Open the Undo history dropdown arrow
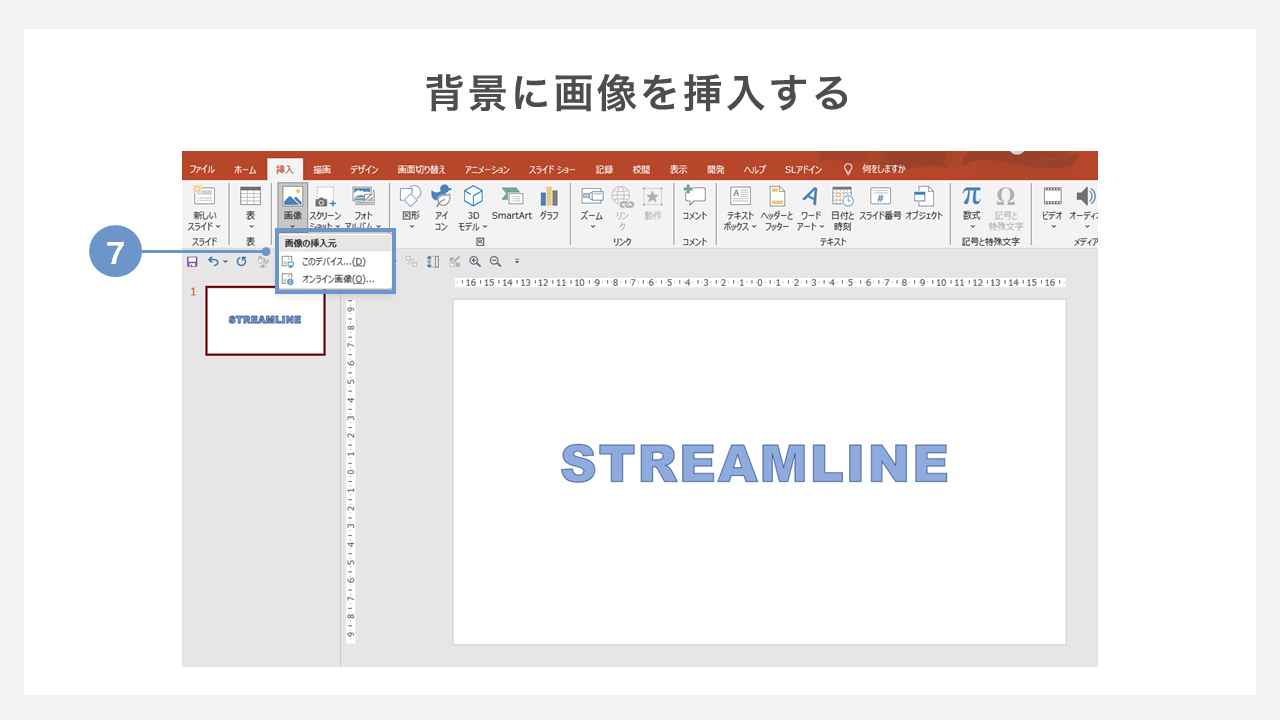1280x720 pixels. click(225, 261)
